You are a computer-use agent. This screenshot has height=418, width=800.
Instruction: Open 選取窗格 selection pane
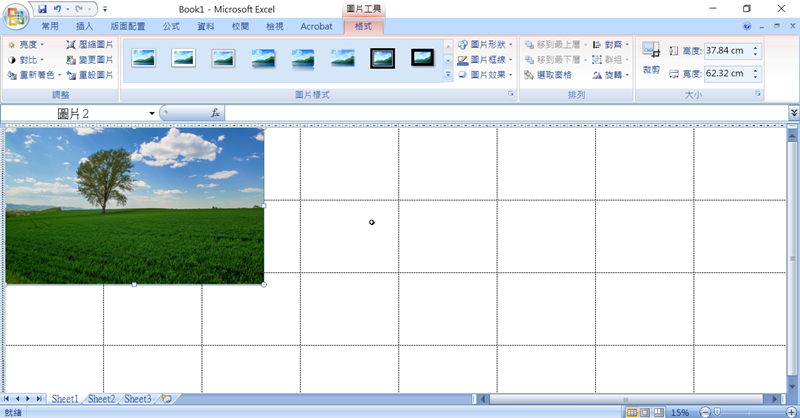click(548, 75)
